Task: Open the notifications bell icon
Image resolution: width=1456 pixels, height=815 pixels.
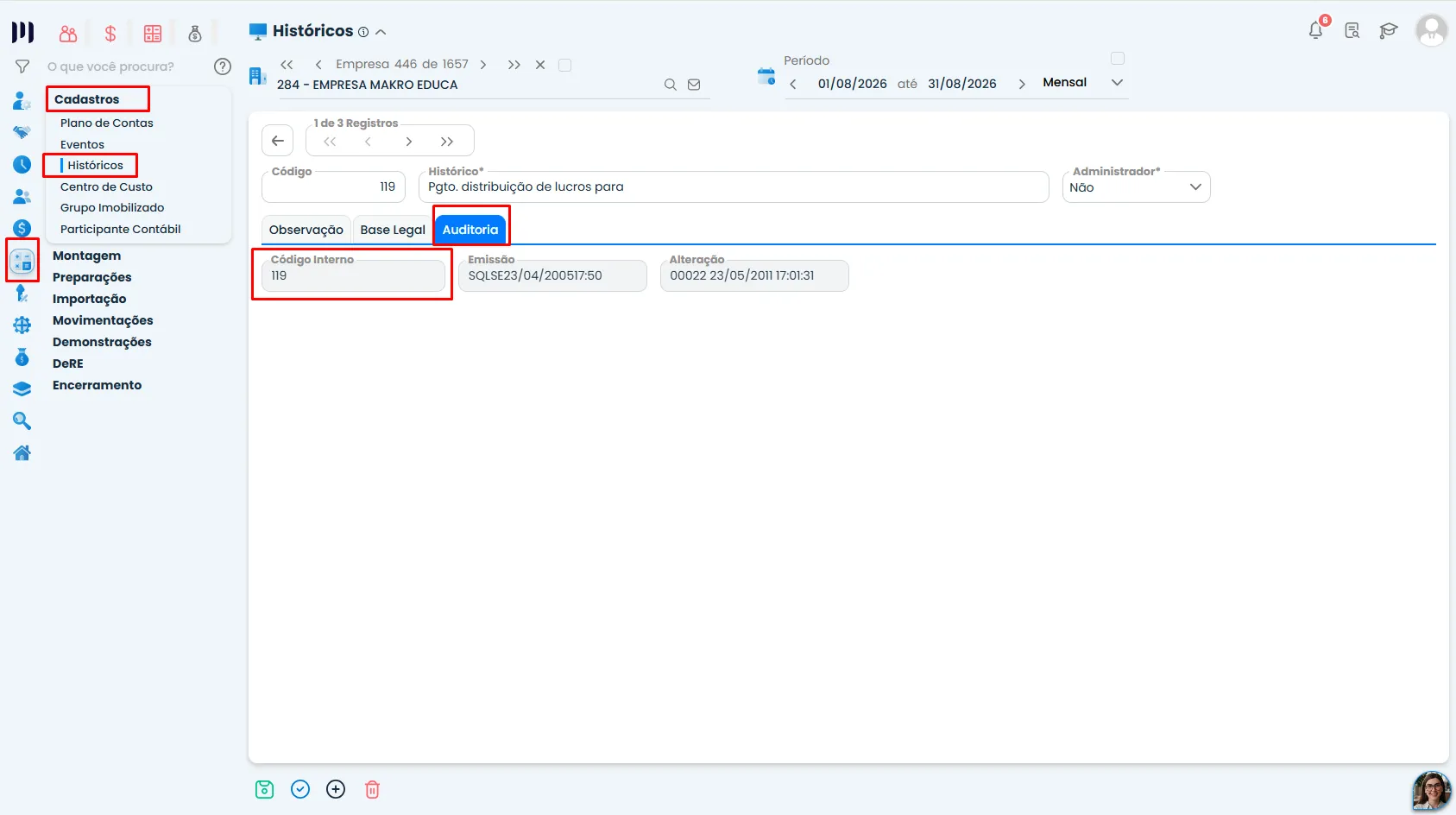Action: (x=1315, y=30)
